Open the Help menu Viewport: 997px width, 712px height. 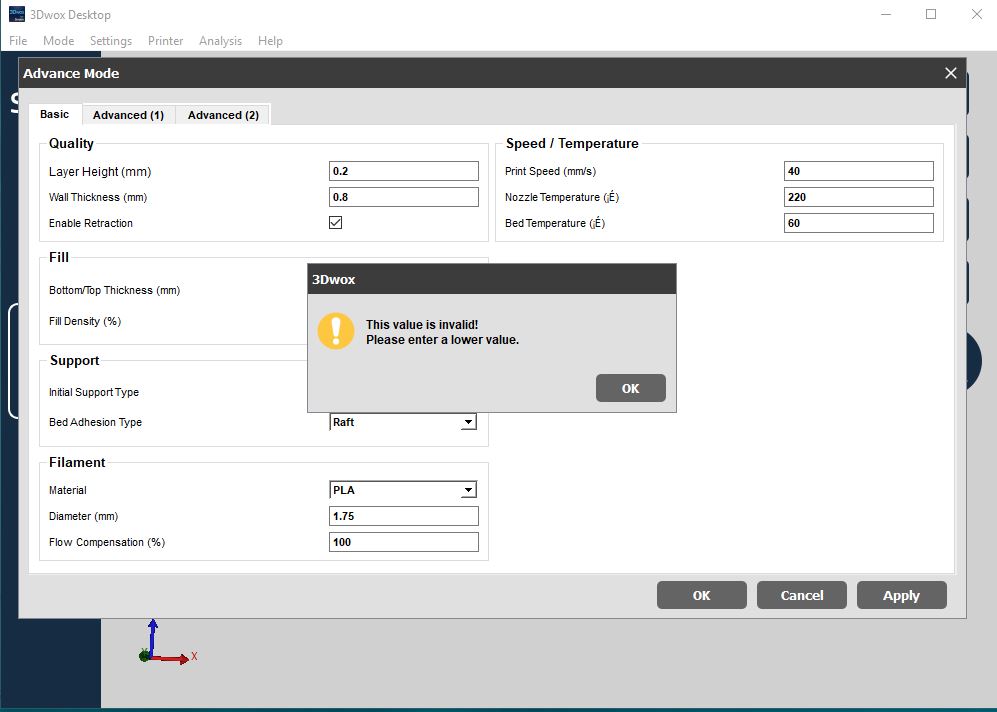pyautogui.click(x=270, y=41)
